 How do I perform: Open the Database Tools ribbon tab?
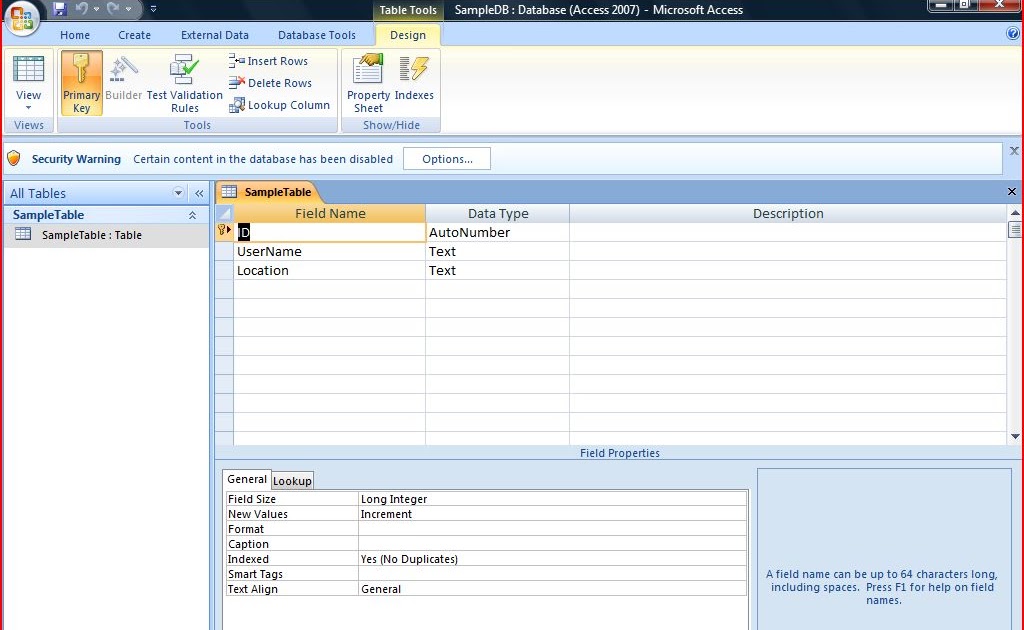(x=316, y=34)
